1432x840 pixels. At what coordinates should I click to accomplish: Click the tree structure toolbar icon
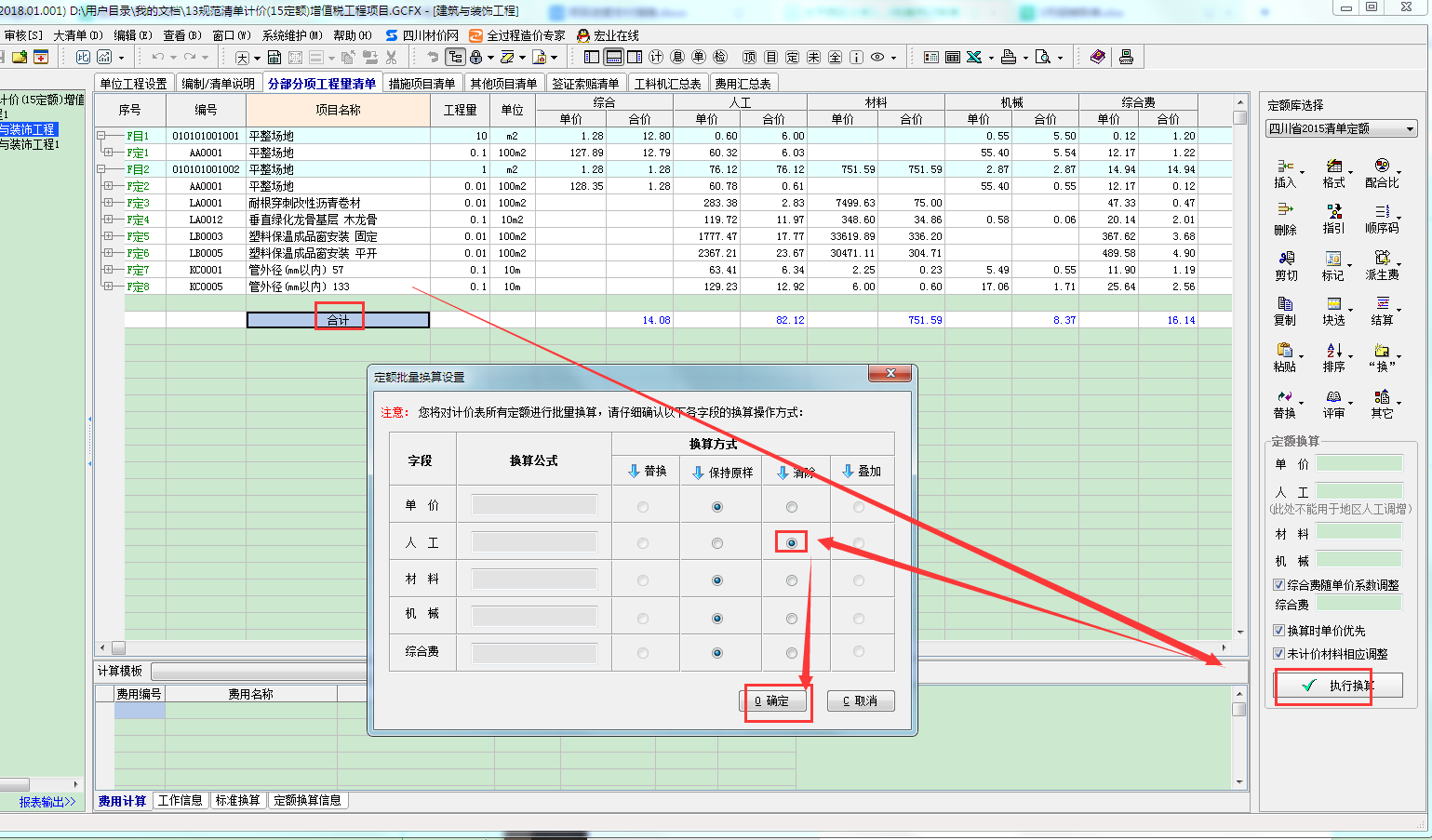(x=455, y=57)
